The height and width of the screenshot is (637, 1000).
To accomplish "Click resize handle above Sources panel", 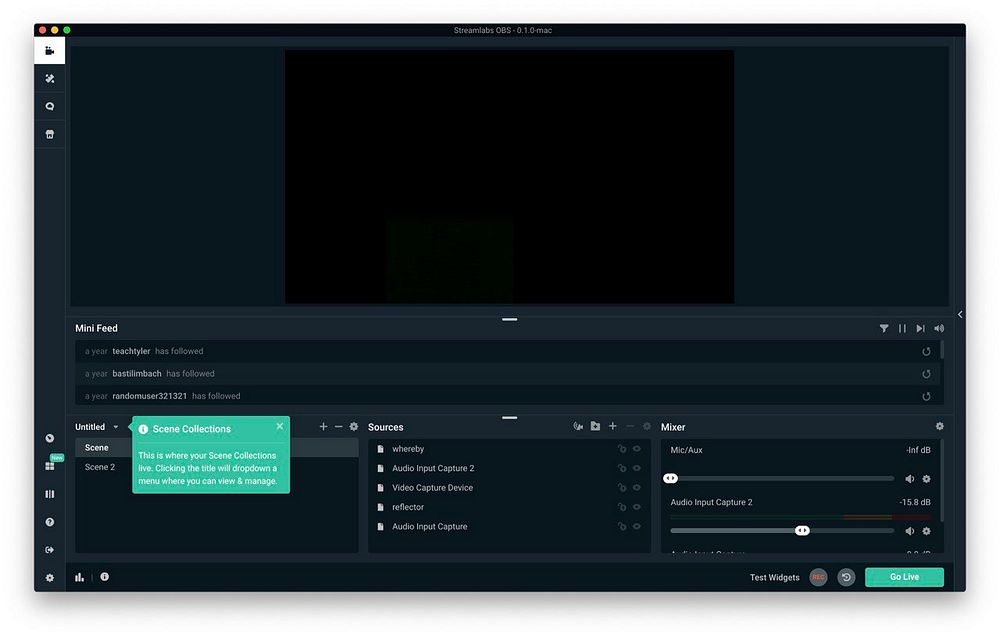I will click(510, 418).
